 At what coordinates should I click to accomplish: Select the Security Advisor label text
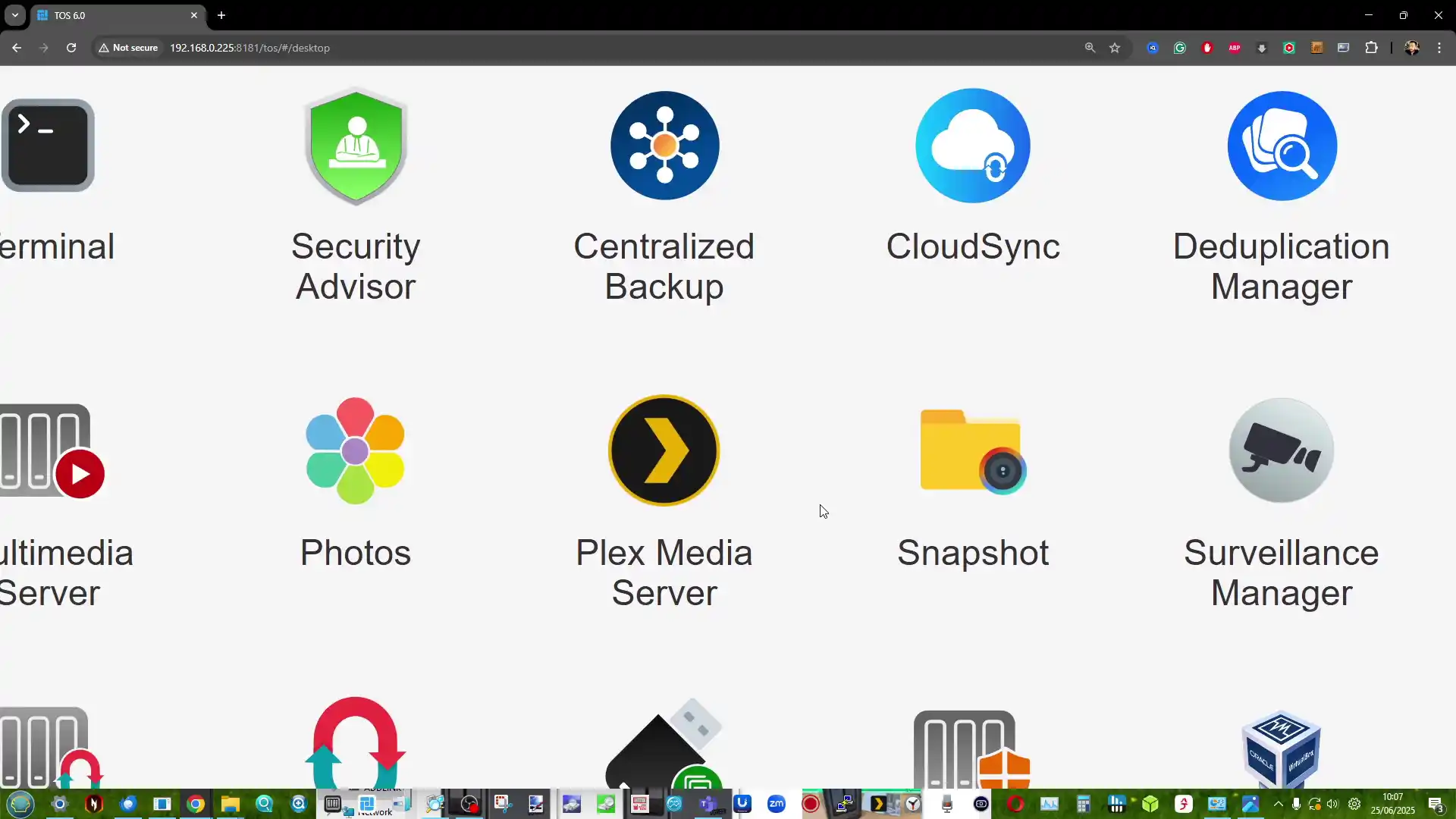coord(356,266)
